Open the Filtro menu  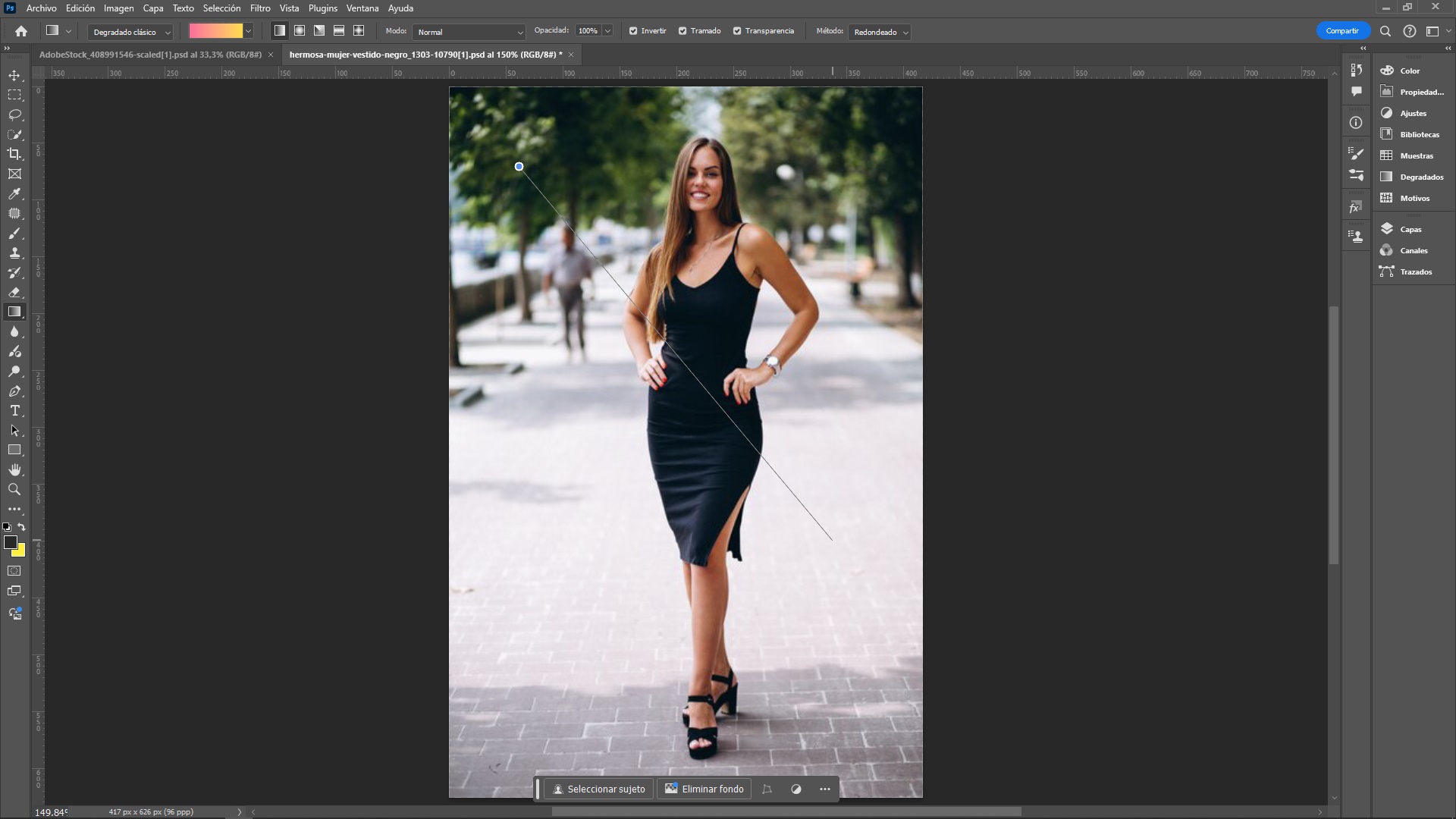(x=260, y=8)
